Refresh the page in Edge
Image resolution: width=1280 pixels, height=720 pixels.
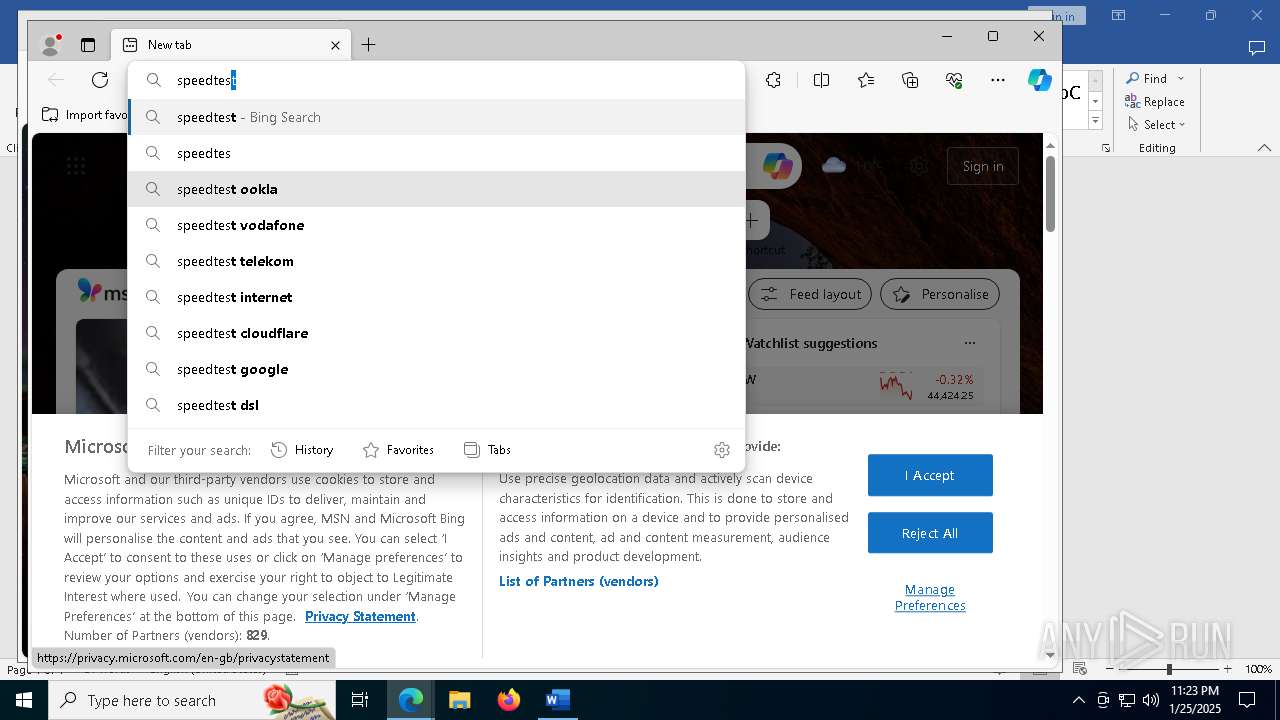100,80
